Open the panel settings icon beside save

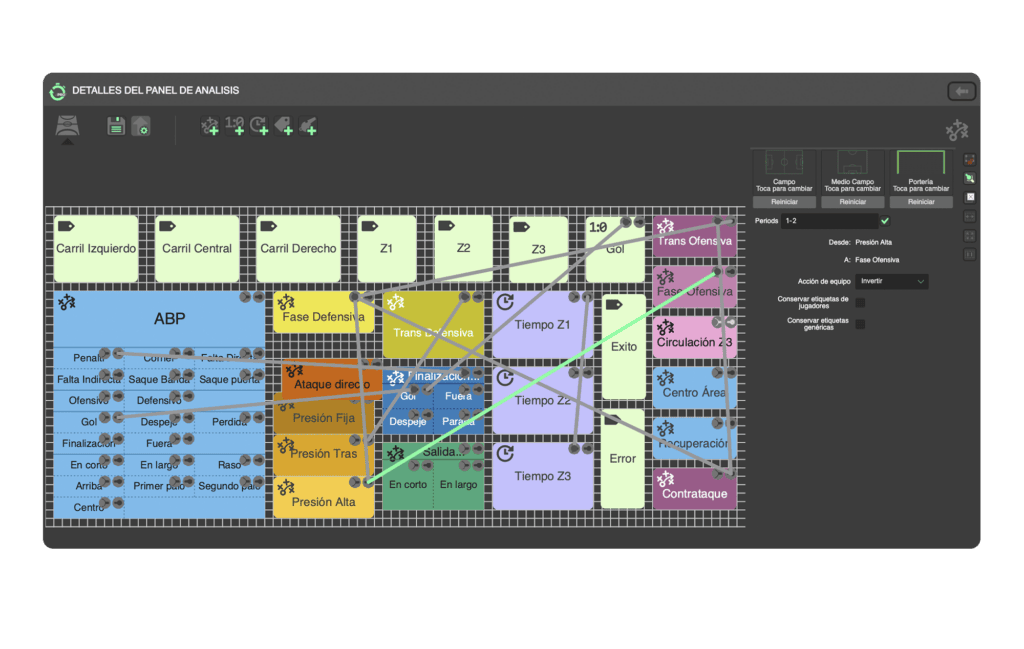(141, 127)
